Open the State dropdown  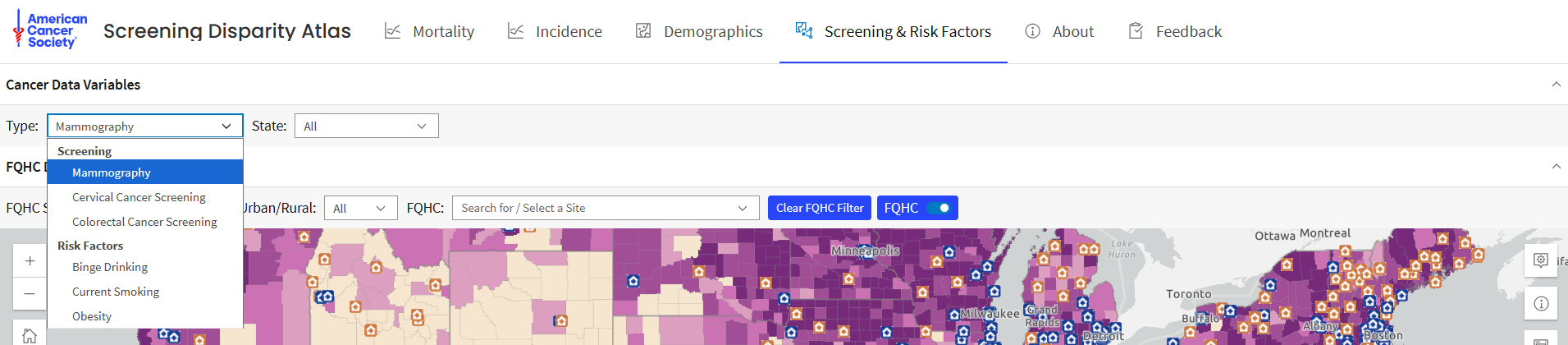point(367,126)
